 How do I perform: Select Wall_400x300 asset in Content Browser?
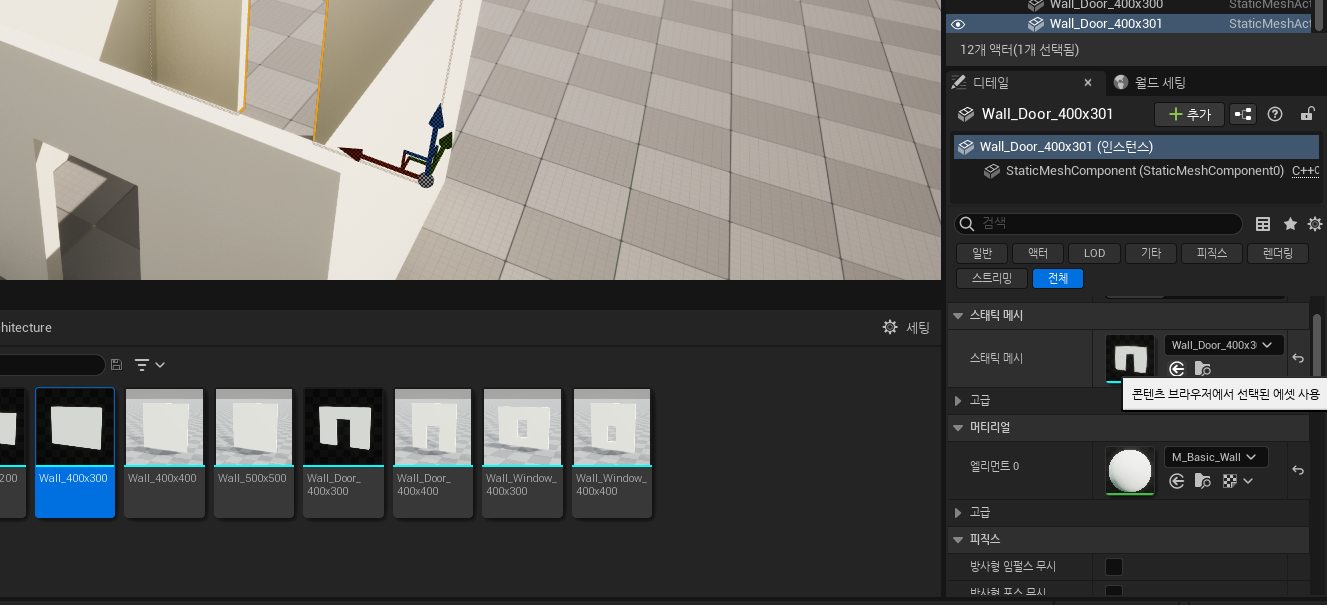pyautogui.click(x=75, y=452)
